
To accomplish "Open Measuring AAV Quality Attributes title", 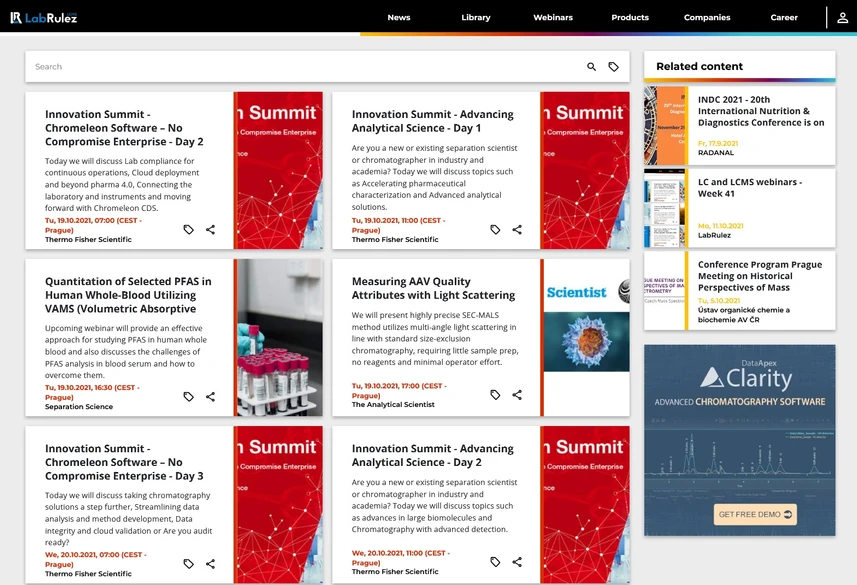I will 433,288.
